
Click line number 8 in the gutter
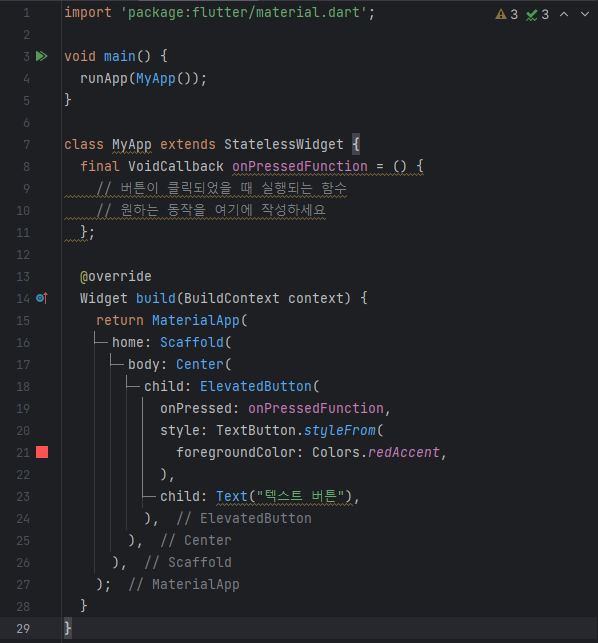(26, 166)
